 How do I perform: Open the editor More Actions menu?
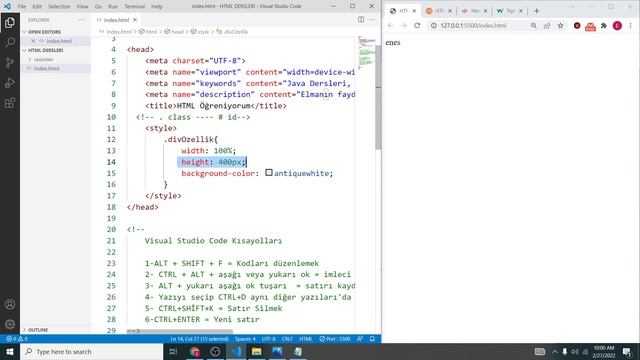pyautogui.click(x=371, y=20)
